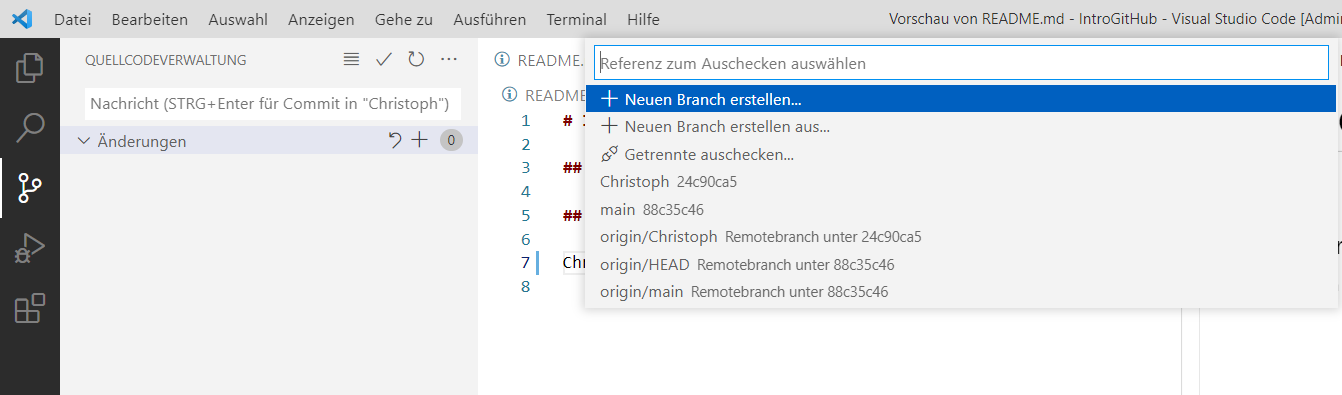
Task: Open the Gehe zu menu
Action: pos(403,19)
